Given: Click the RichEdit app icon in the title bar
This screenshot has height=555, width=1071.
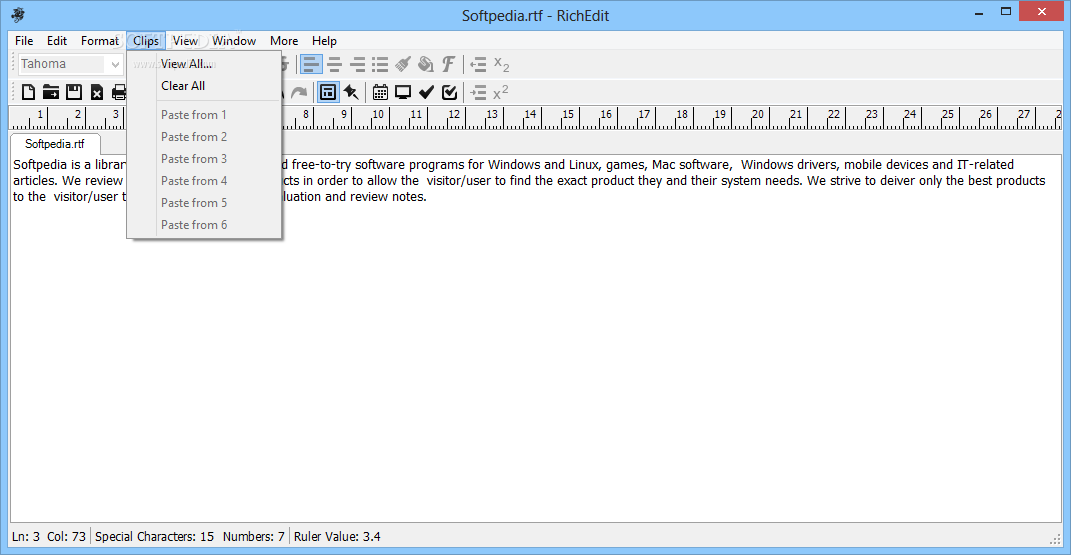Looking at the screenshot, I should tap(18, 15).
